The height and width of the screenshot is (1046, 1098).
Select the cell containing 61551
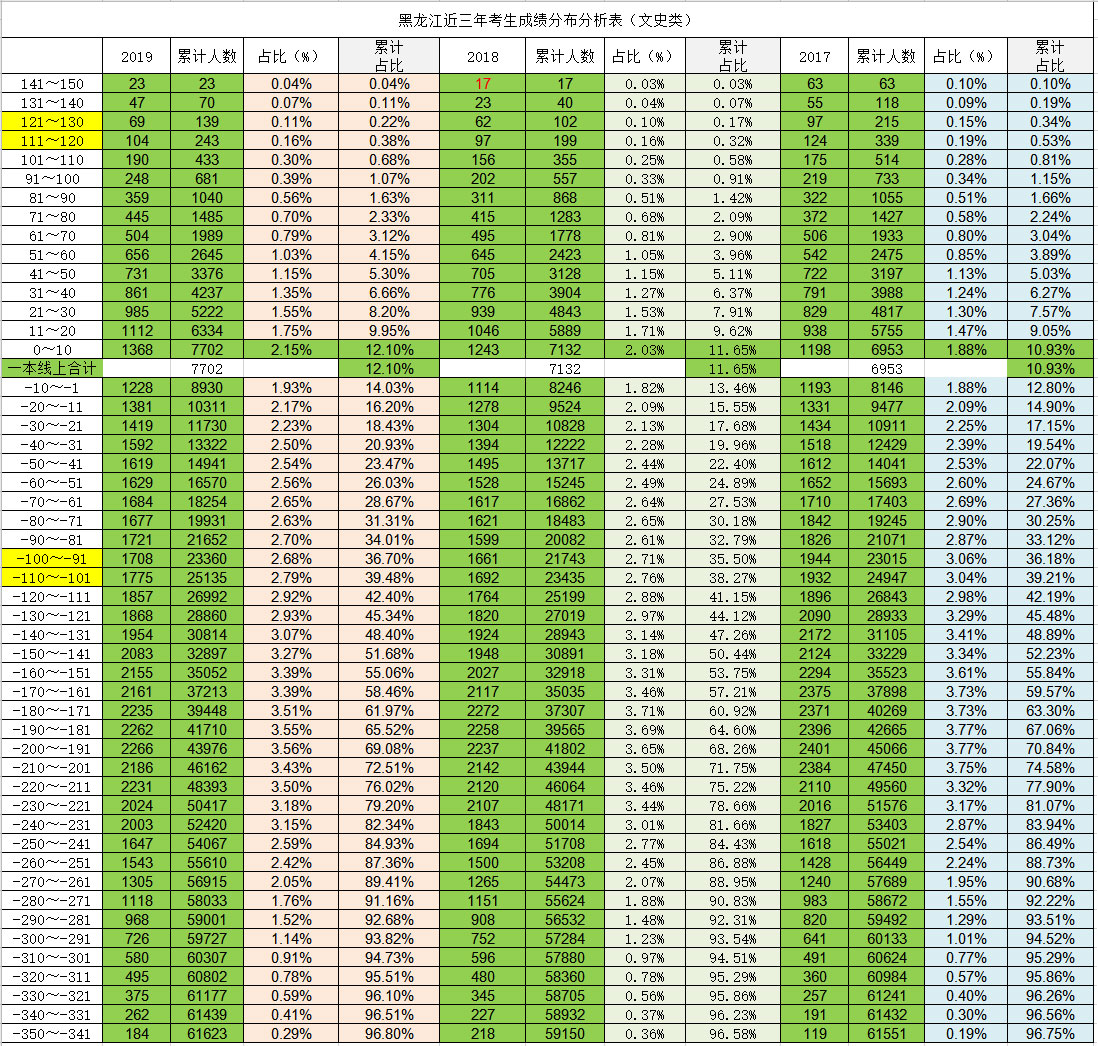(x=885, y=1033)
